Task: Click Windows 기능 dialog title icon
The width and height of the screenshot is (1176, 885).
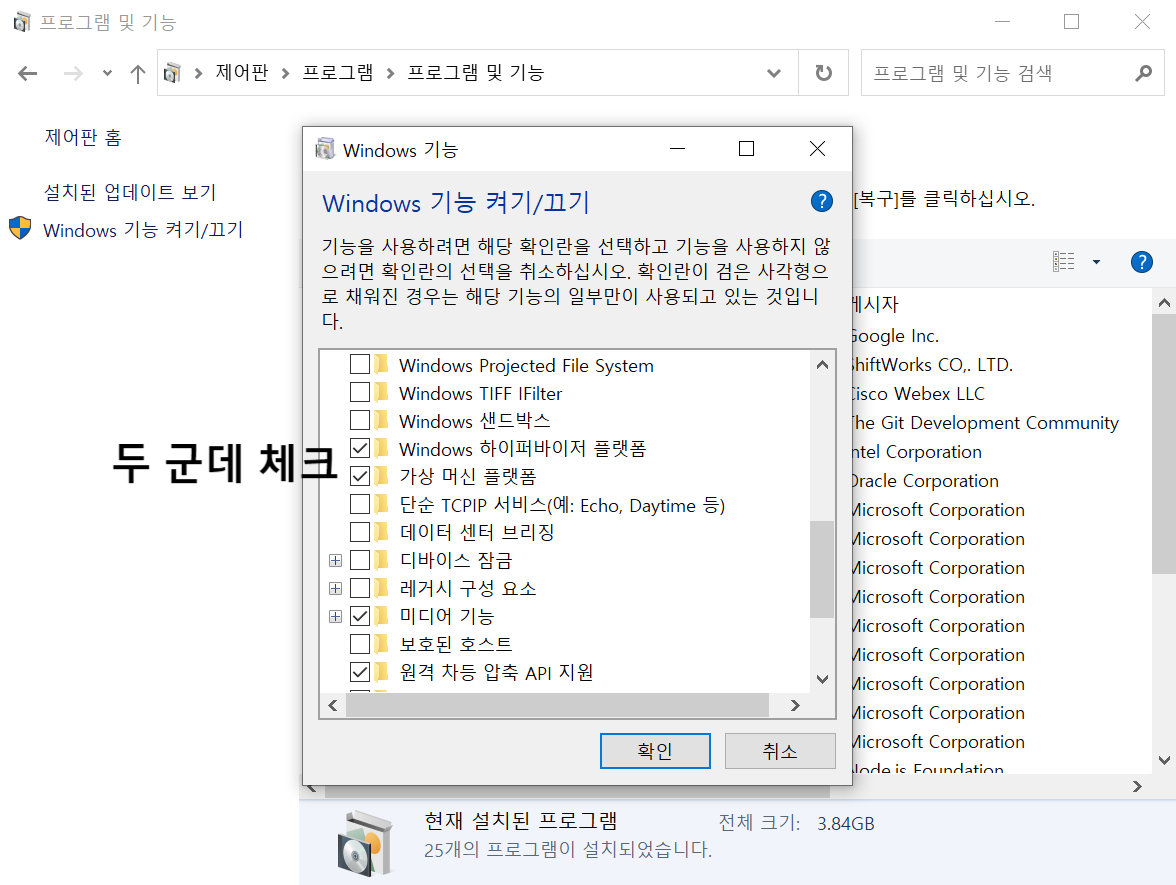Action: (x=325, y=148)
